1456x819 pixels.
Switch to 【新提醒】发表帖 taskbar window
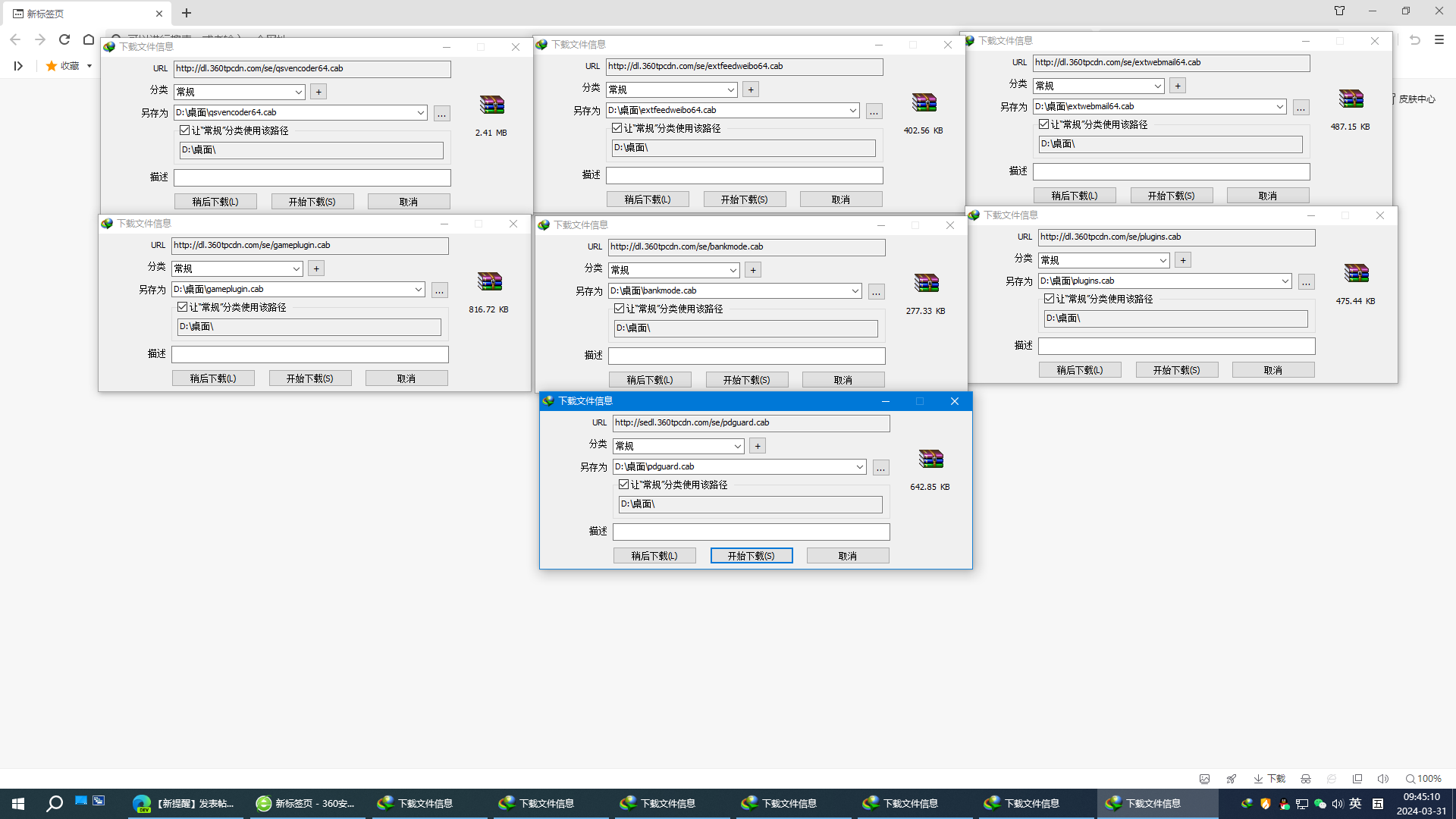(184, 804)
